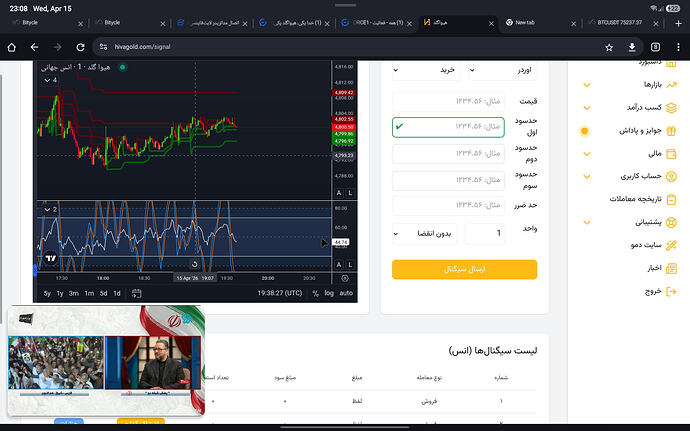This screenshot has width=690, height=431.
Task: Toggle main price pane L scale button
Action: [350, 193]
